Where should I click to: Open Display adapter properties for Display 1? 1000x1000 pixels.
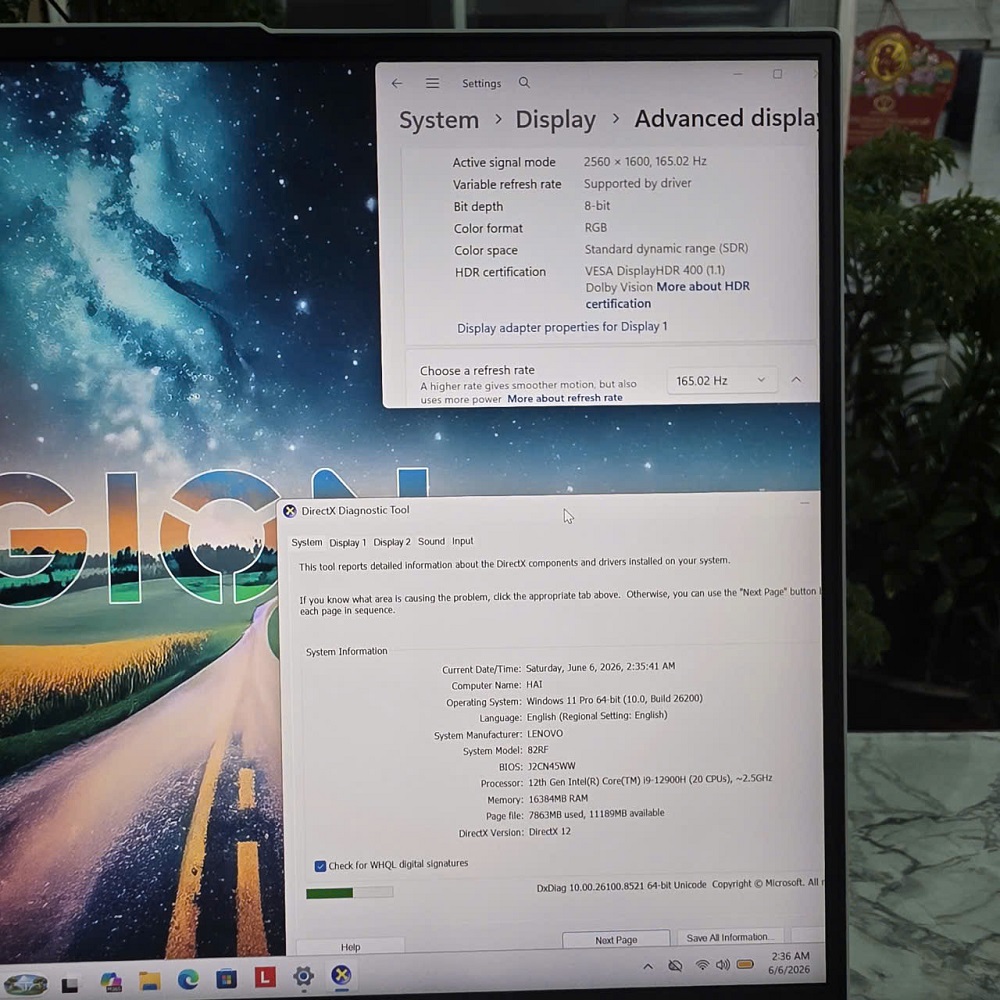click(562, 327)
